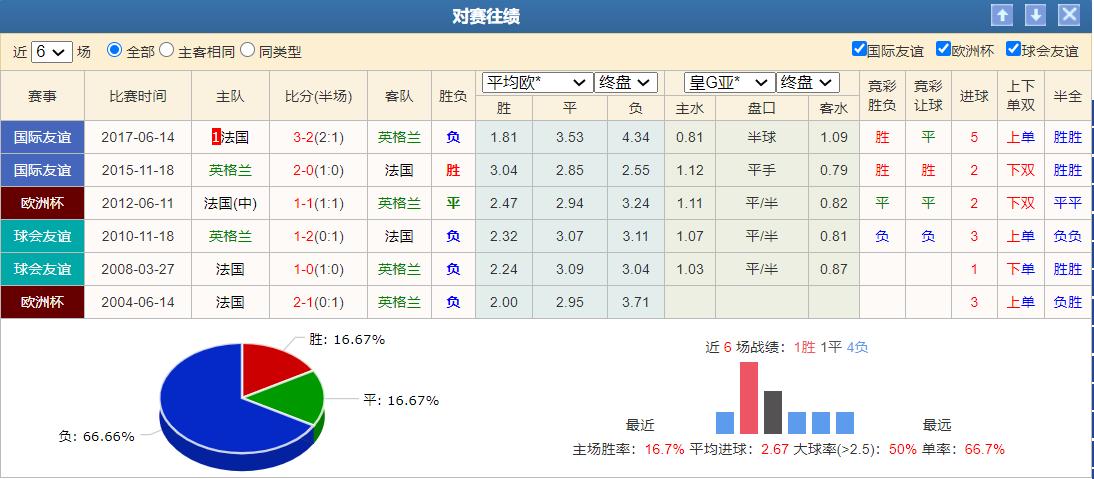This screenshot has height=479, width=1094.
Task: Click the win odds value 1.81
Action: coord(504,137)
